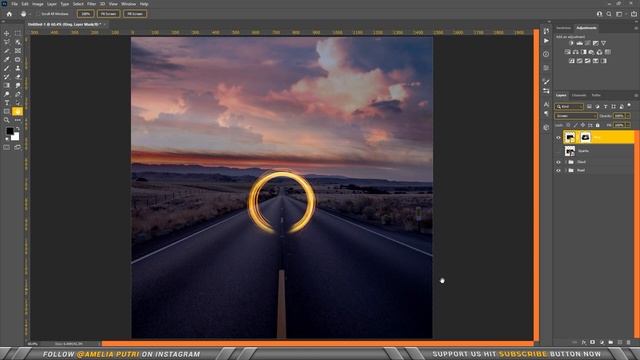
Task: Select the Eyedropper tool
Action: tap(7, 60)
